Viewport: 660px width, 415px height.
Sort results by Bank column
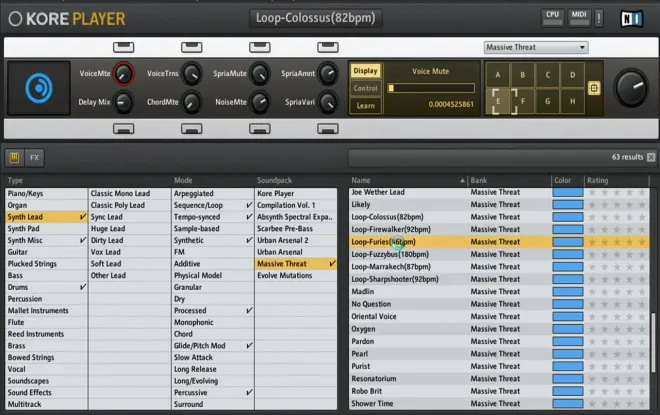click(509, 181)
